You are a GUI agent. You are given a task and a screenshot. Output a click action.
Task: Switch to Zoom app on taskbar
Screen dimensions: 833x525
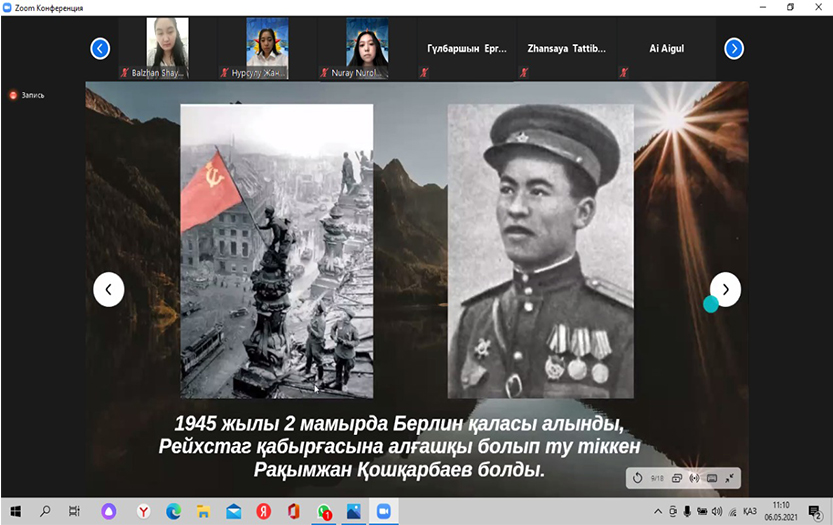point(384,511)
